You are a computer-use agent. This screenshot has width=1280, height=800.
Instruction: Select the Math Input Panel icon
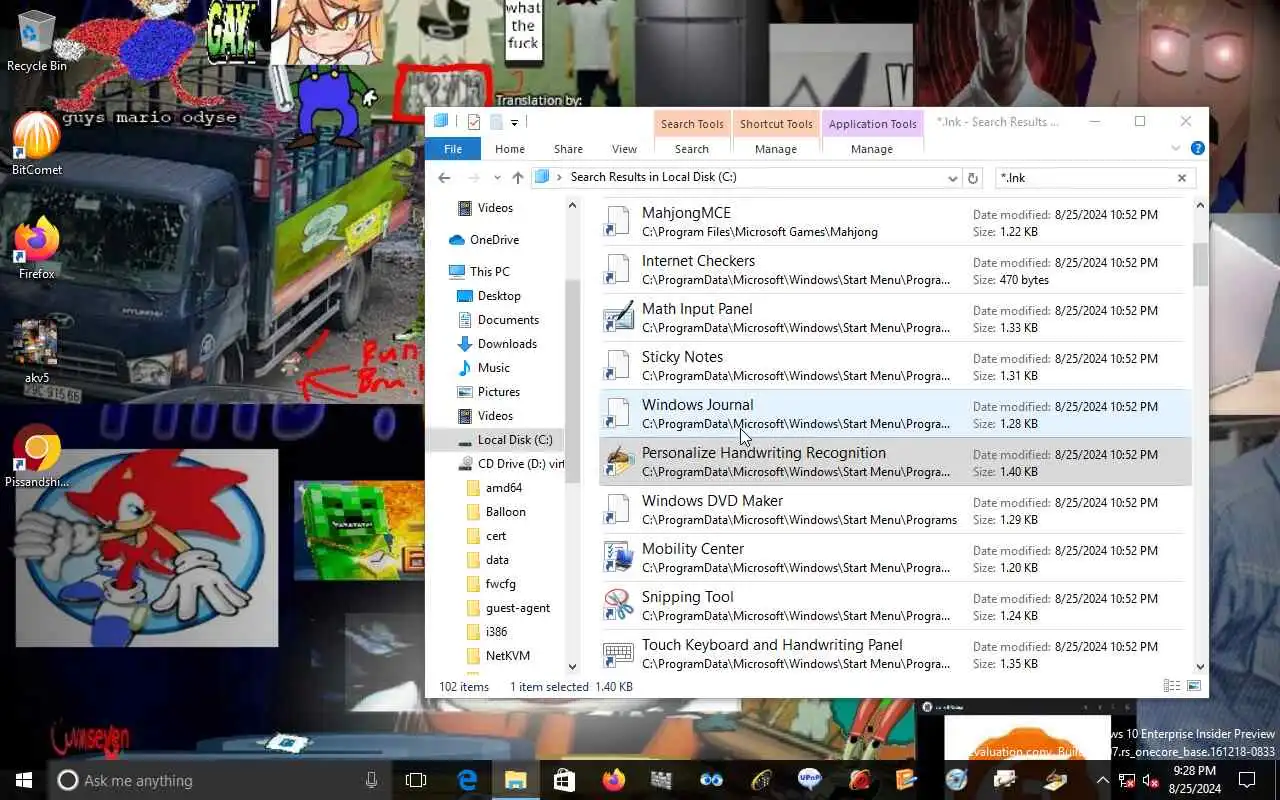(x=619, y=318)
